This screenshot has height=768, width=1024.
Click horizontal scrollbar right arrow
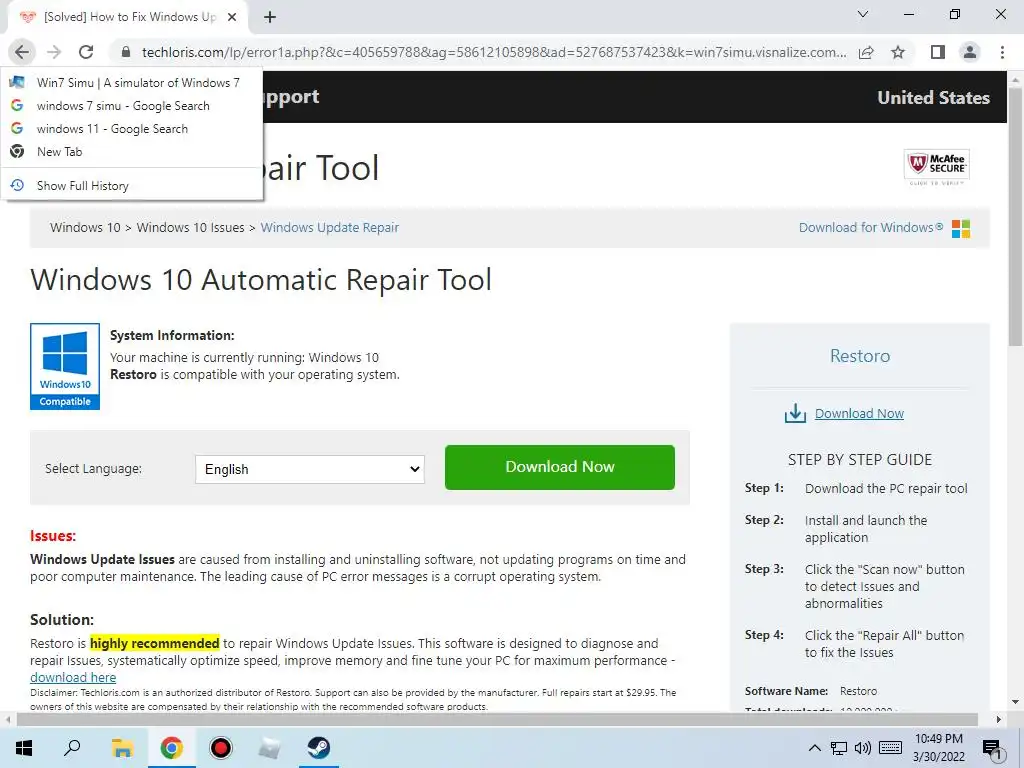998,720
